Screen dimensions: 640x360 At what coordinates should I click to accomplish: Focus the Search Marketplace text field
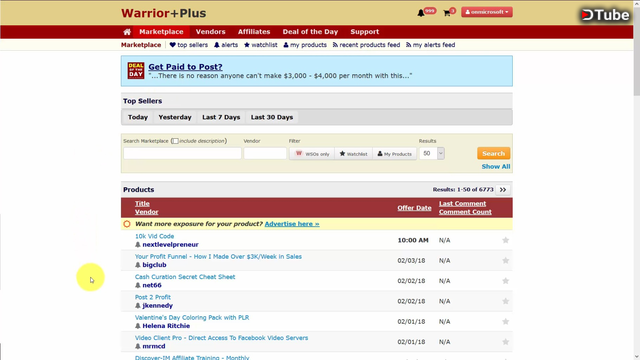click(x=182, y=153)
